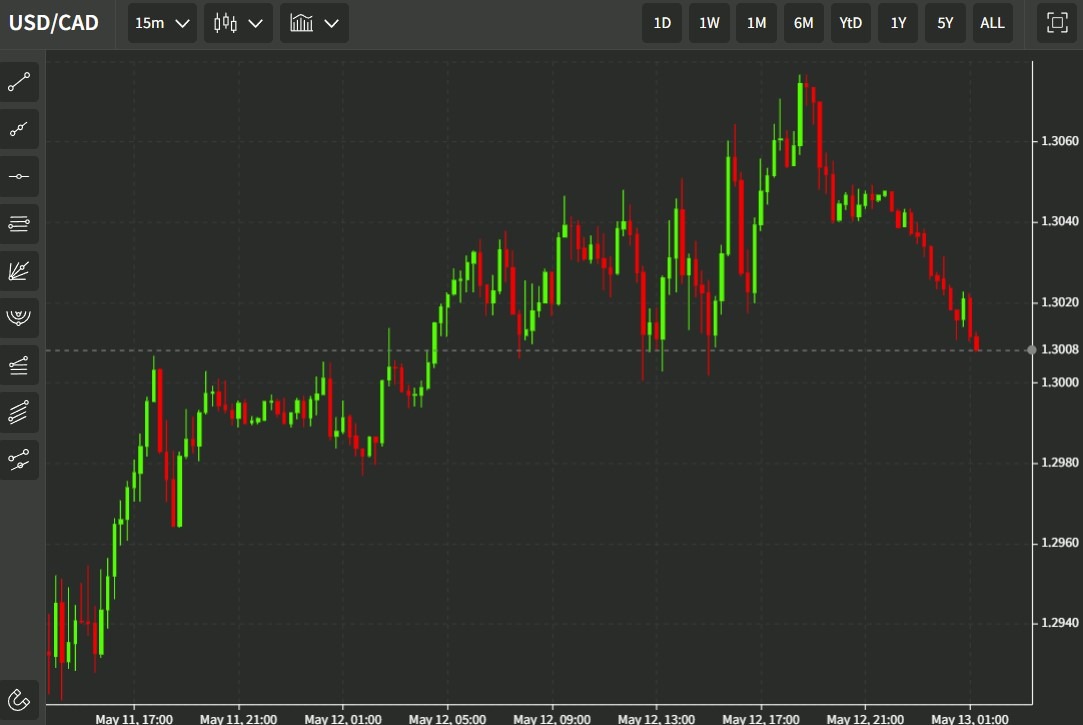Show the ALL time range

pyautogui.click(x=993, y=23)
